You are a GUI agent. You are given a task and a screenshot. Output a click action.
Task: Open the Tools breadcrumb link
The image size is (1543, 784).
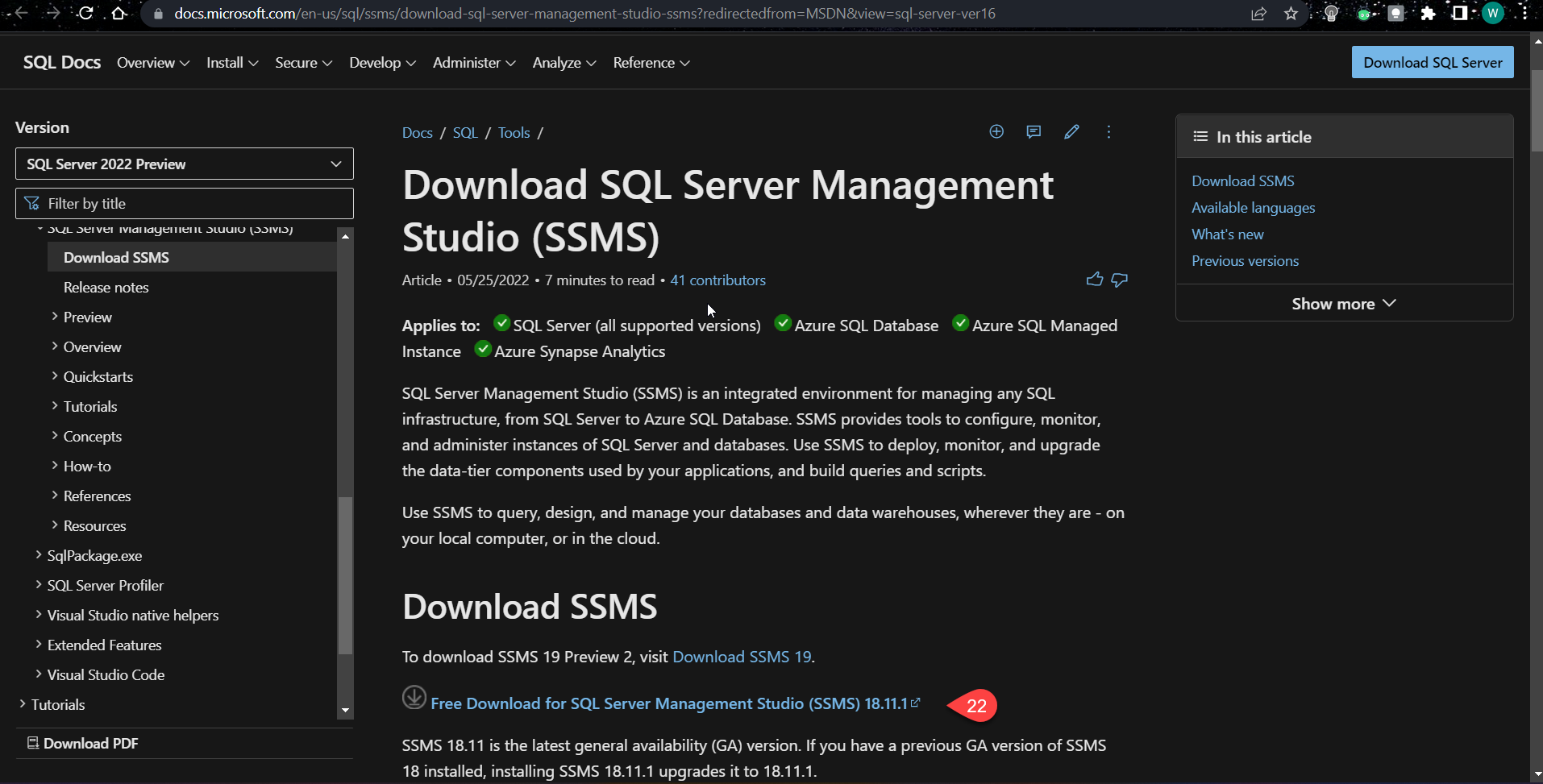[x=514, y=132]
